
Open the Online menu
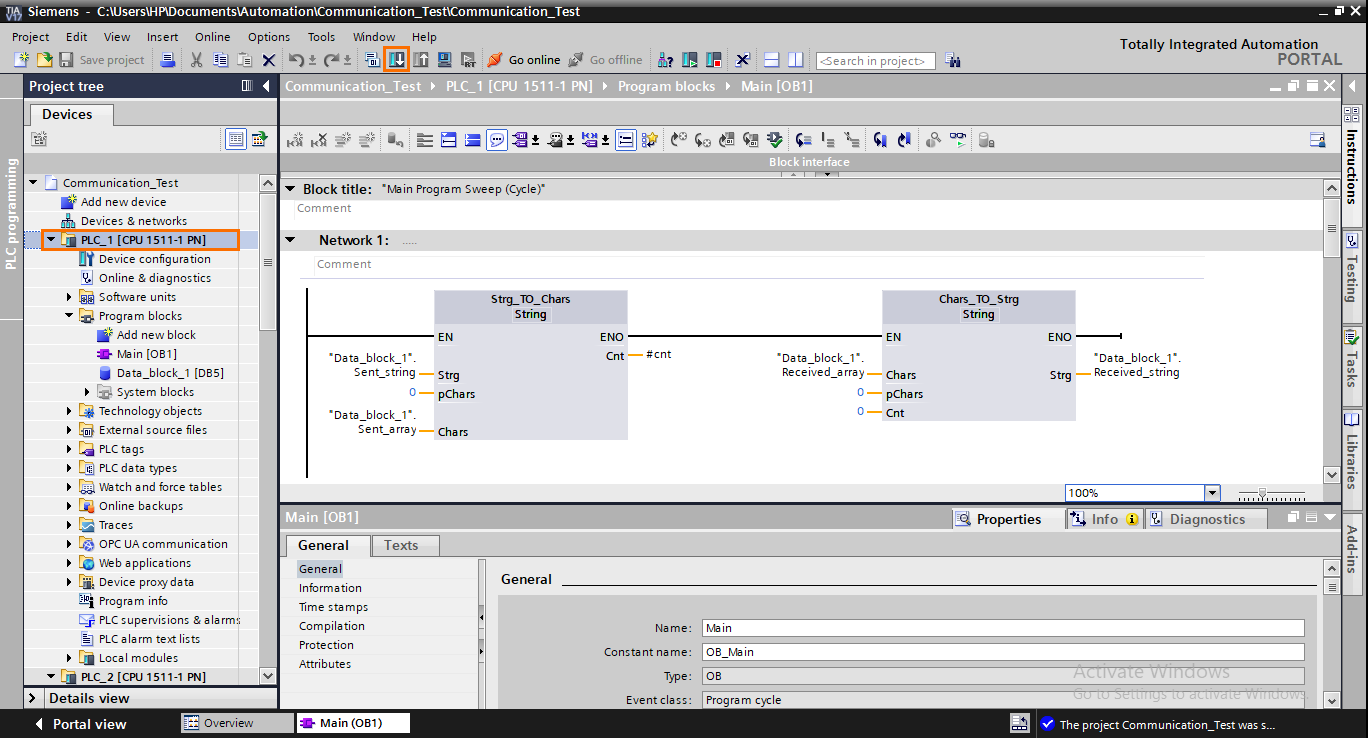(212, 37)
